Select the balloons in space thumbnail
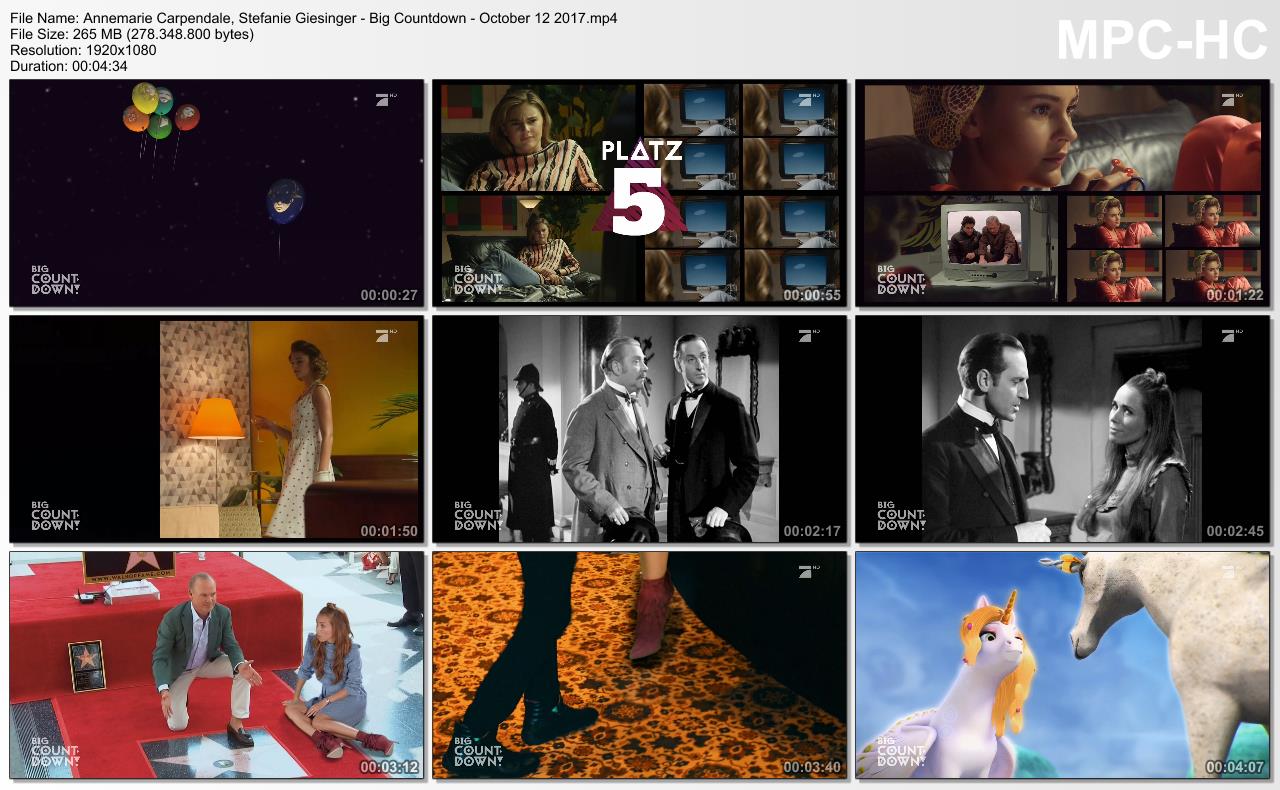This screenshot has width=1280, height=790. click(x=216, y=193)
